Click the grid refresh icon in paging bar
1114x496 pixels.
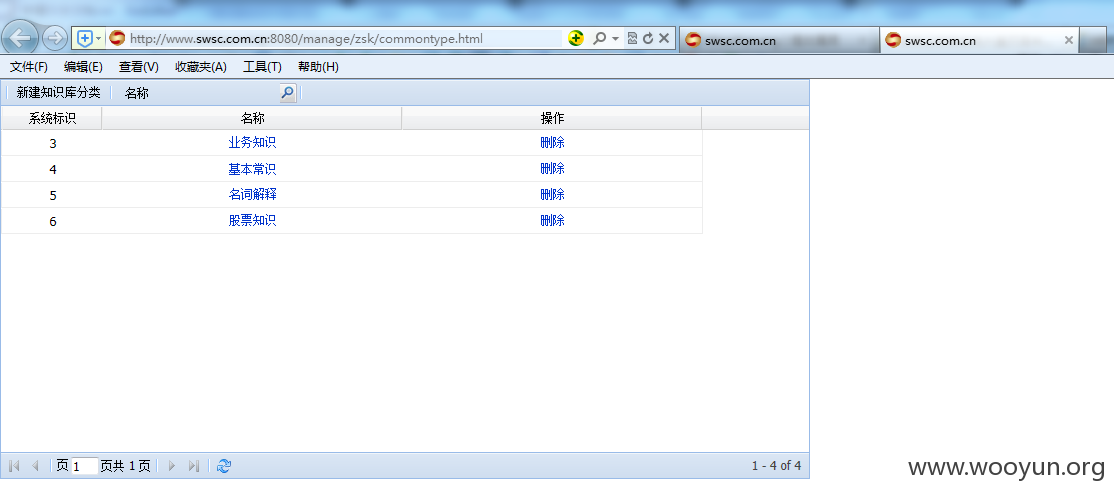pos(224,466)
